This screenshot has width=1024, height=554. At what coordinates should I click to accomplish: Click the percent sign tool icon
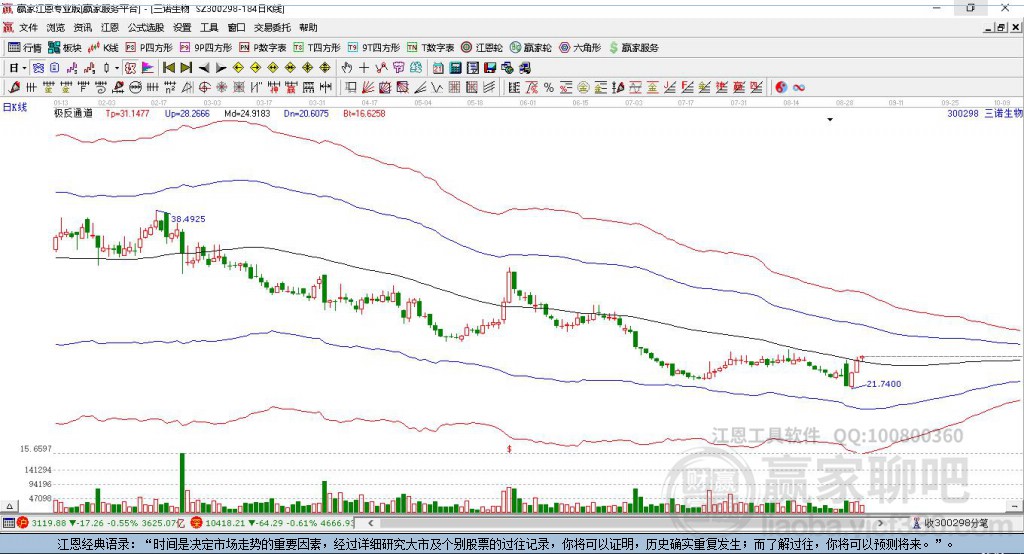(549, 87)
